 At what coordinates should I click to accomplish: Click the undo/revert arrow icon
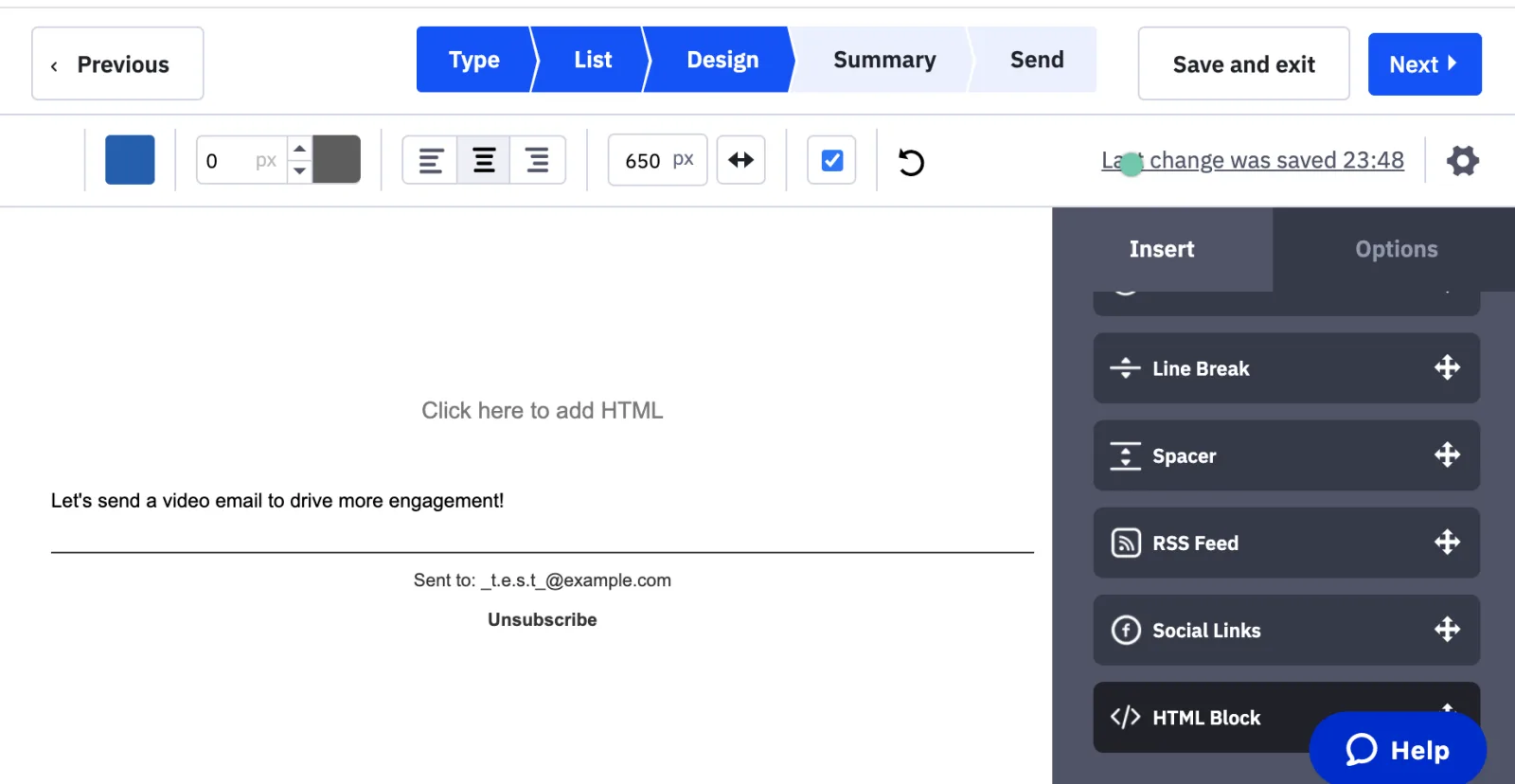[x=911, y=162]
